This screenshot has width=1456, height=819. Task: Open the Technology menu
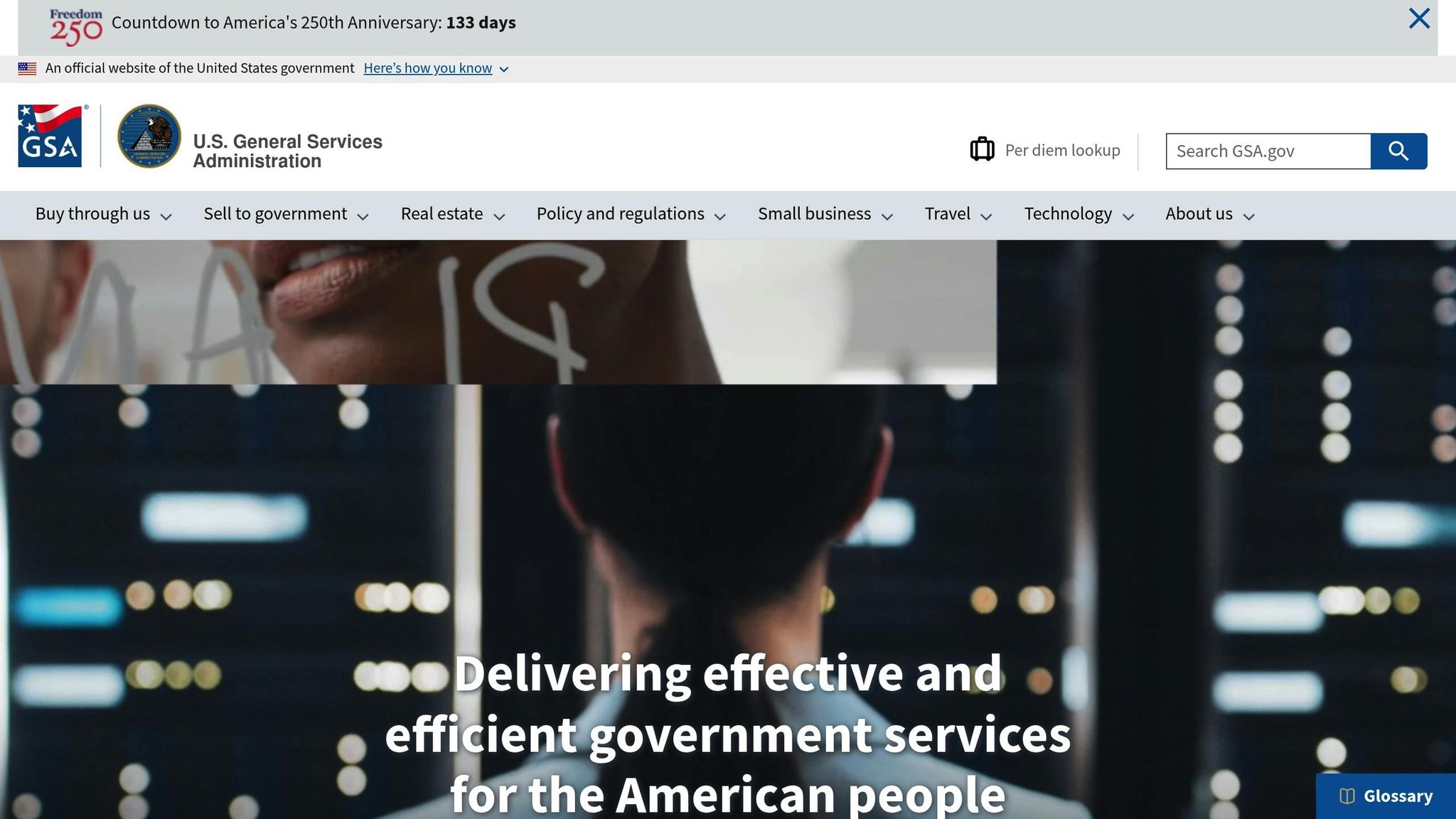click(x=1078, y=215)
